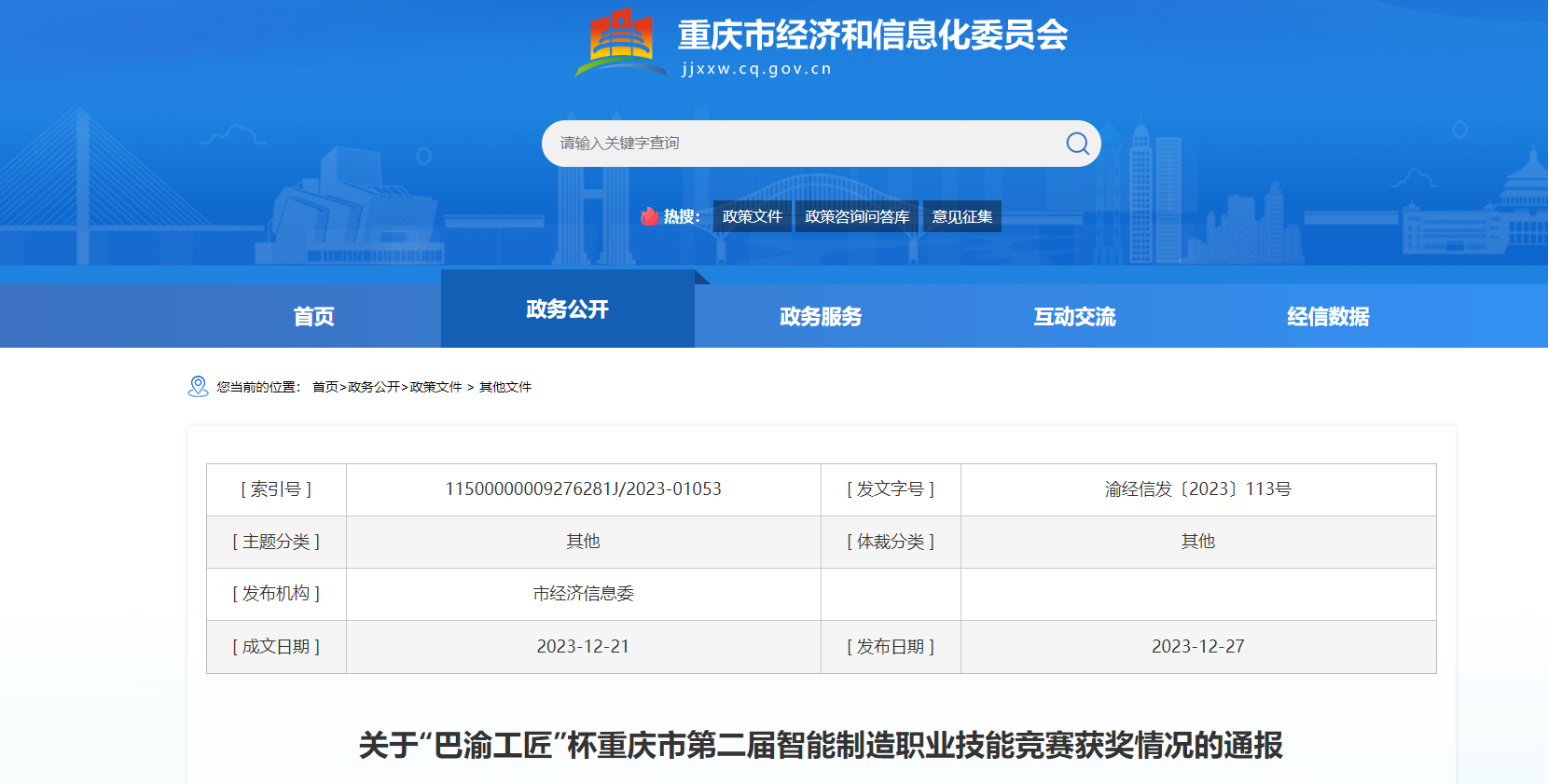Image resolution: width=1548 pixels, height=784 pixels.
Task: Click the Chongqing commission logo emblem
Action: [x=620, y=44]
